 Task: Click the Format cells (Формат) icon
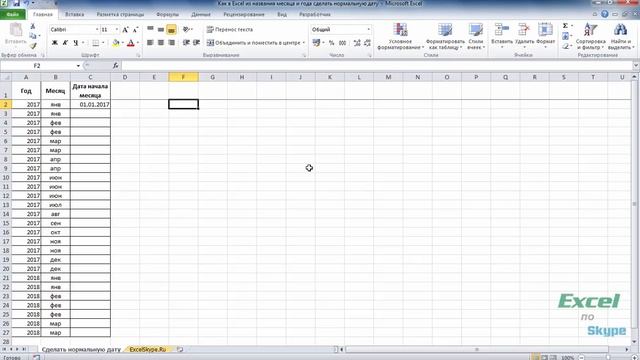coord(545,29)
